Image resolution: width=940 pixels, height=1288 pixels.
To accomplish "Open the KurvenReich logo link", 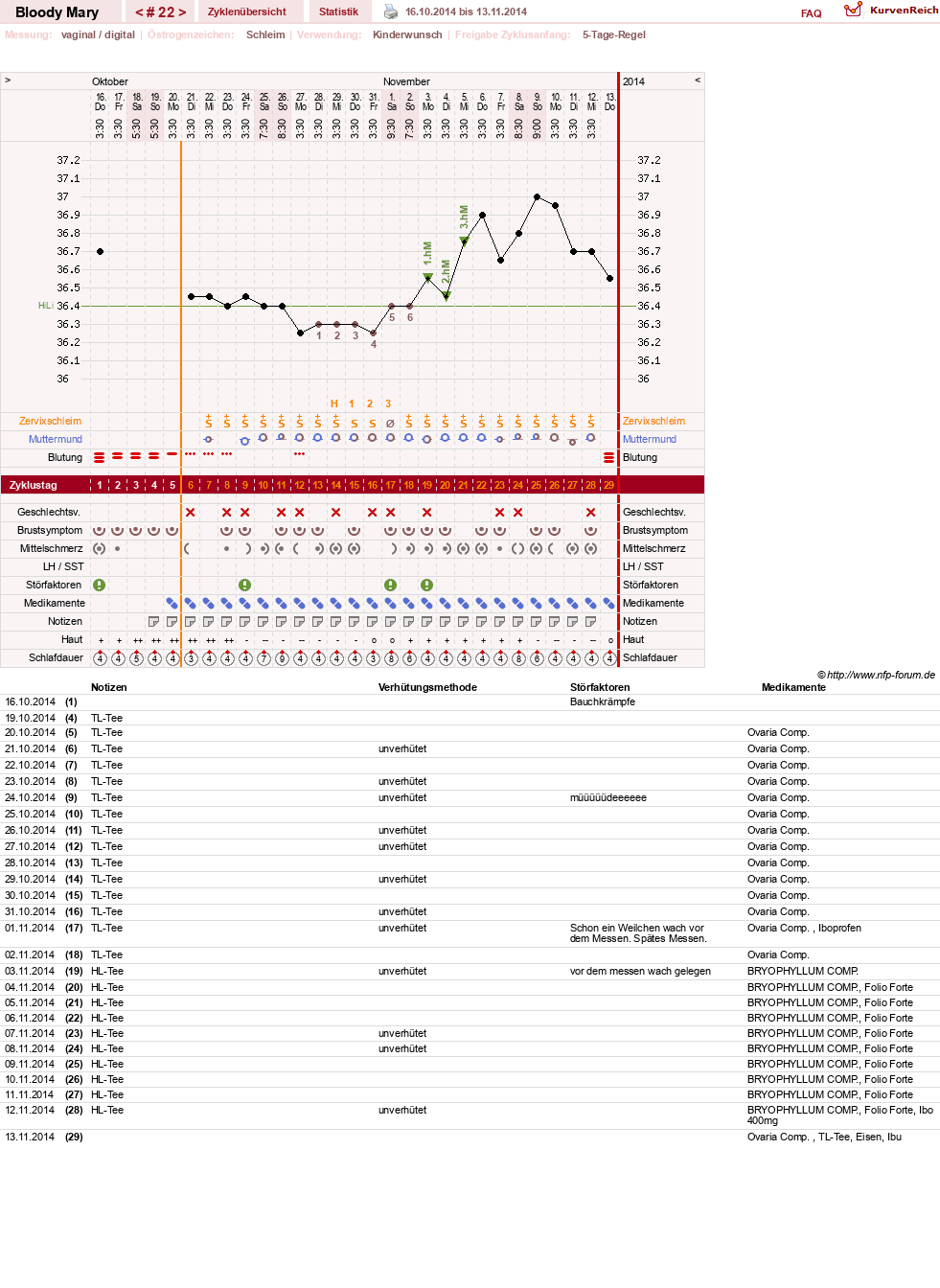I will (x=891, y=11).
